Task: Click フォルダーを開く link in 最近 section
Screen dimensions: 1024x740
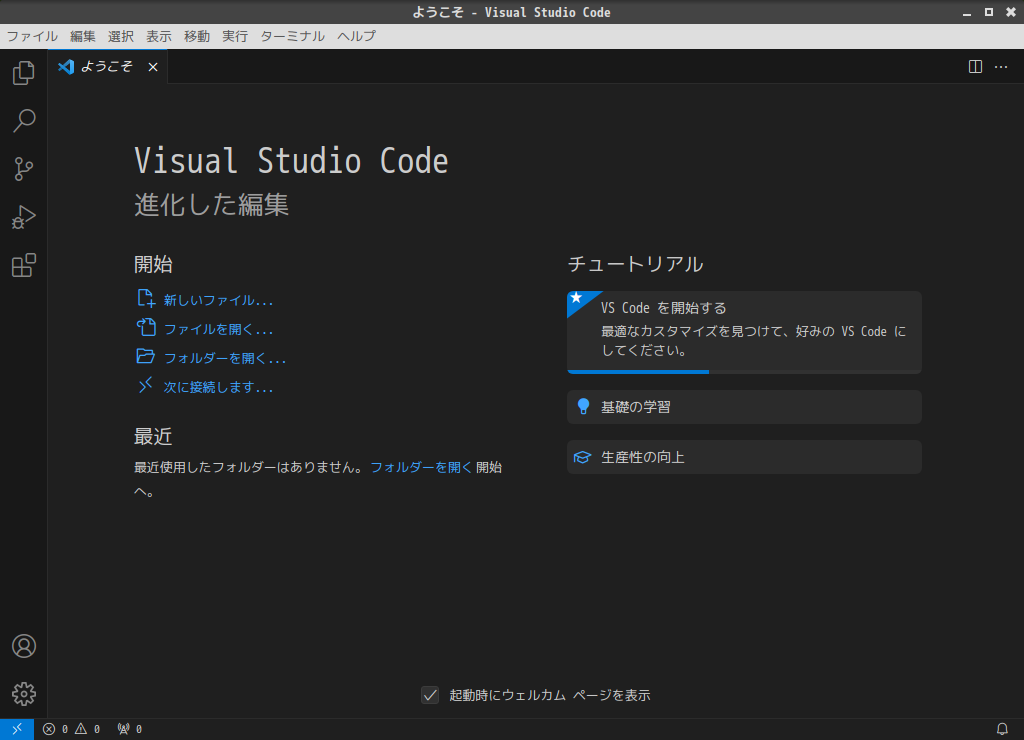Action: click(421, 467)
